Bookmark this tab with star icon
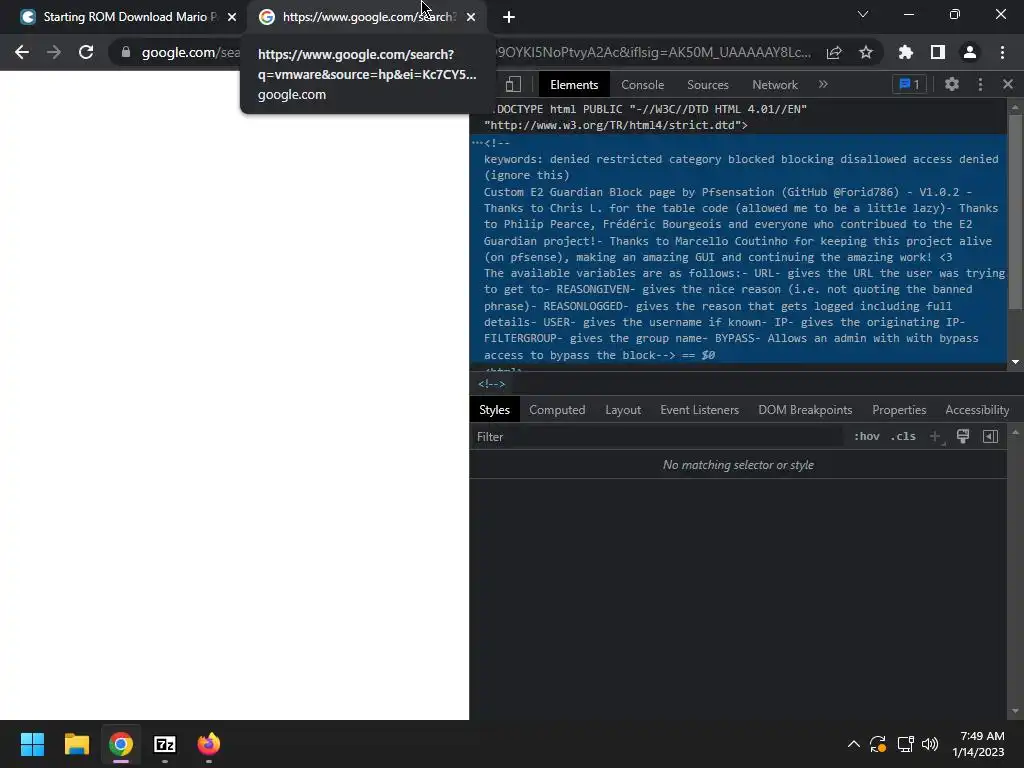The image size is (1024, 768). click(x=866, y=52)
